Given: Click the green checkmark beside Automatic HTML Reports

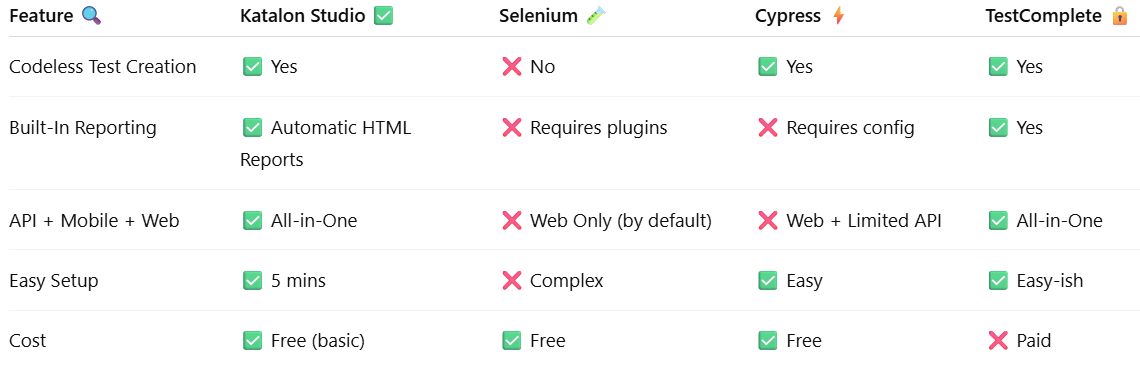Looking at the screenshot, I should [x=252, y=128].
